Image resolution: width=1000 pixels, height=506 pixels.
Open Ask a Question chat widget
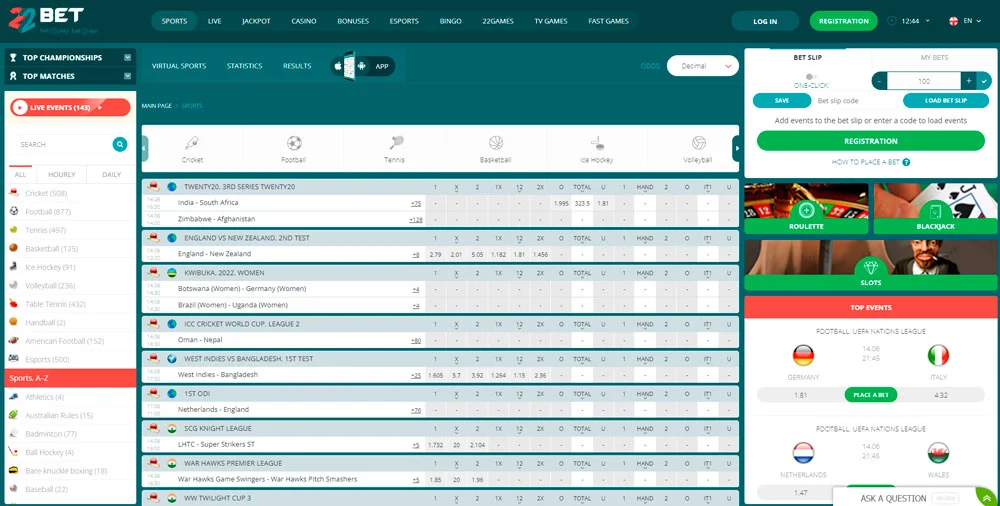(893, 498)
